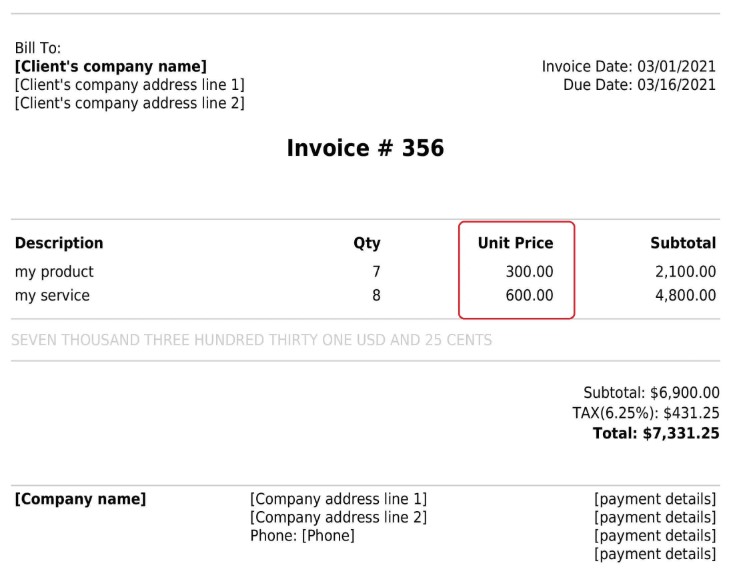Screen dimensions: 736x578
Task: Click the Qty column header
Action: pyautogui.click(x=367, y=243)
